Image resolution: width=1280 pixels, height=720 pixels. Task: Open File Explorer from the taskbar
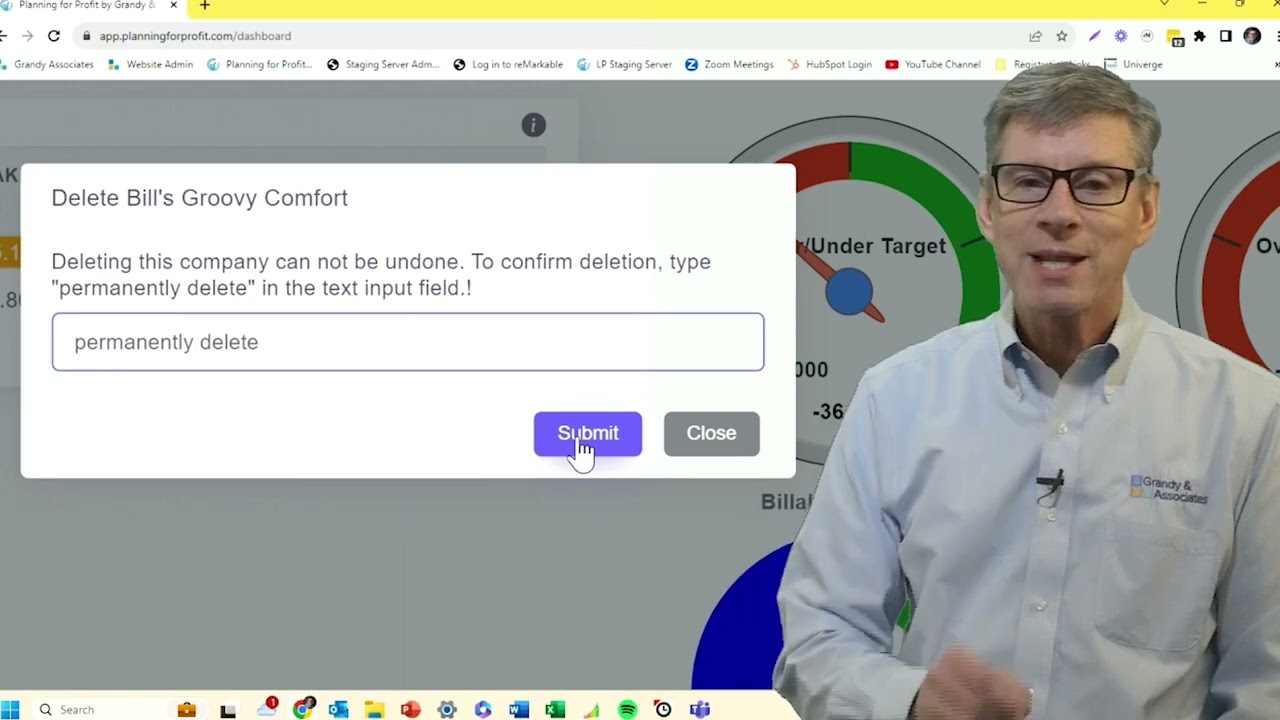[x=374, y=710]
